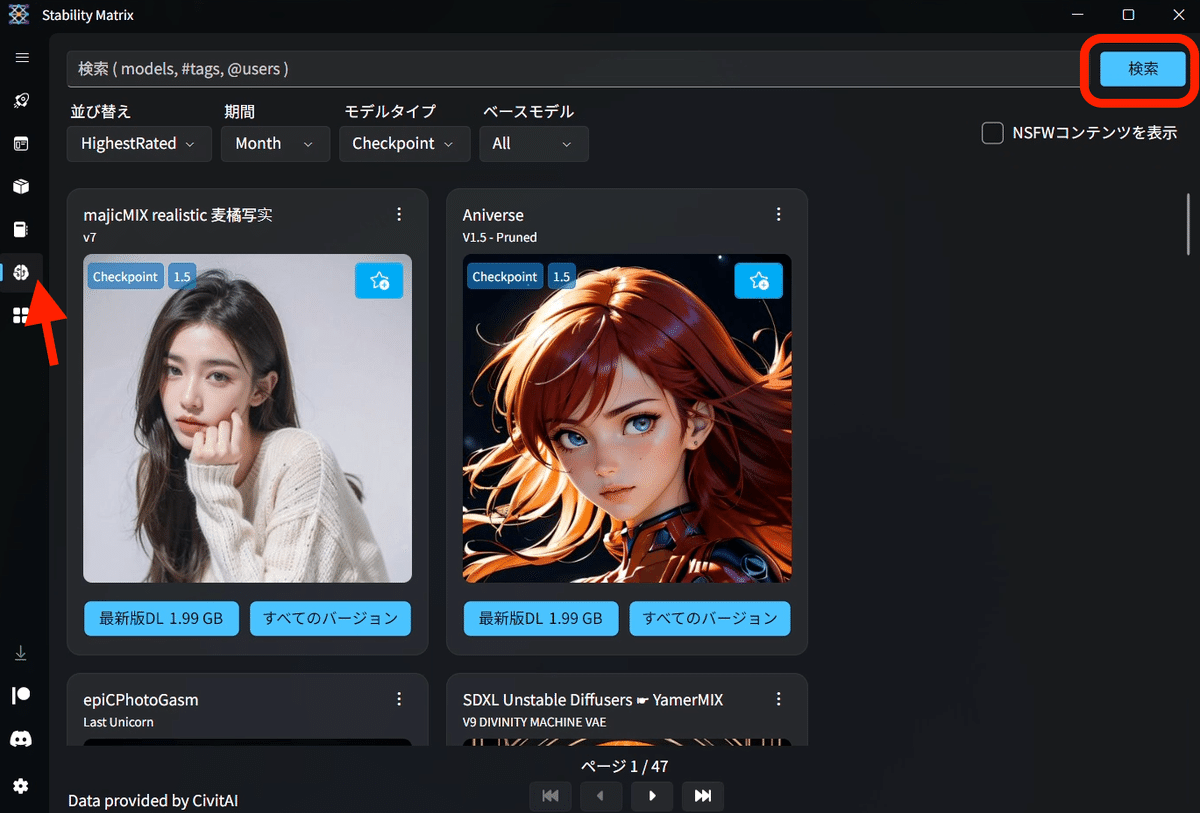Image resolution: width=1200 pixels, height=813 pixels.
Task: Open the ベースモデル All dropdown
Action: [x=534, y=144]
